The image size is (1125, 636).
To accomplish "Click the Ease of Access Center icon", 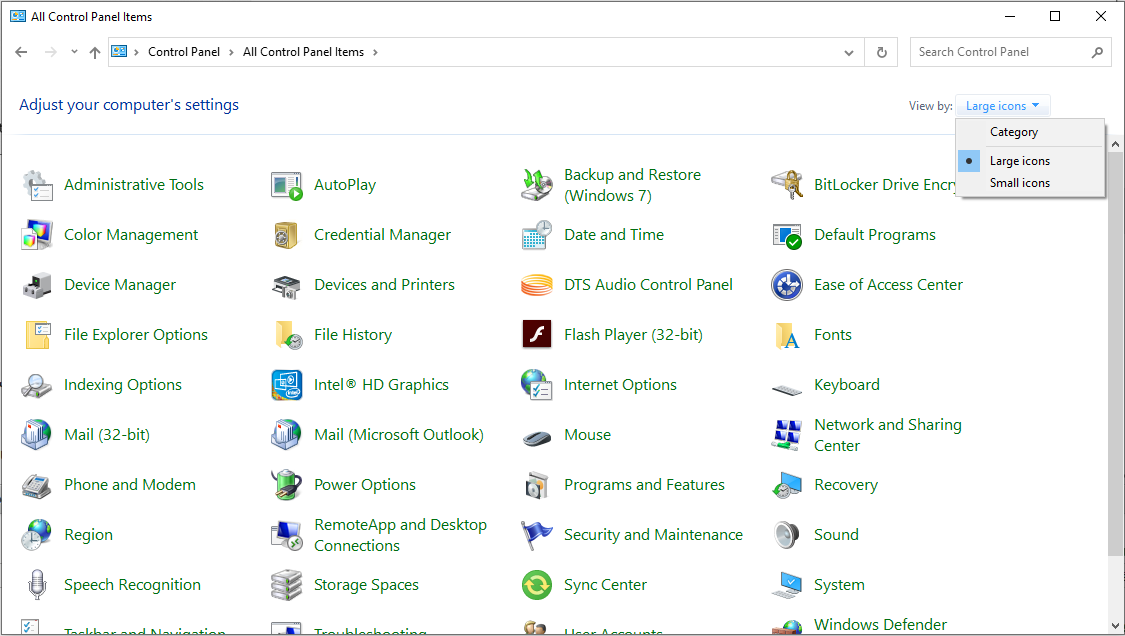I will click(787, 285).
